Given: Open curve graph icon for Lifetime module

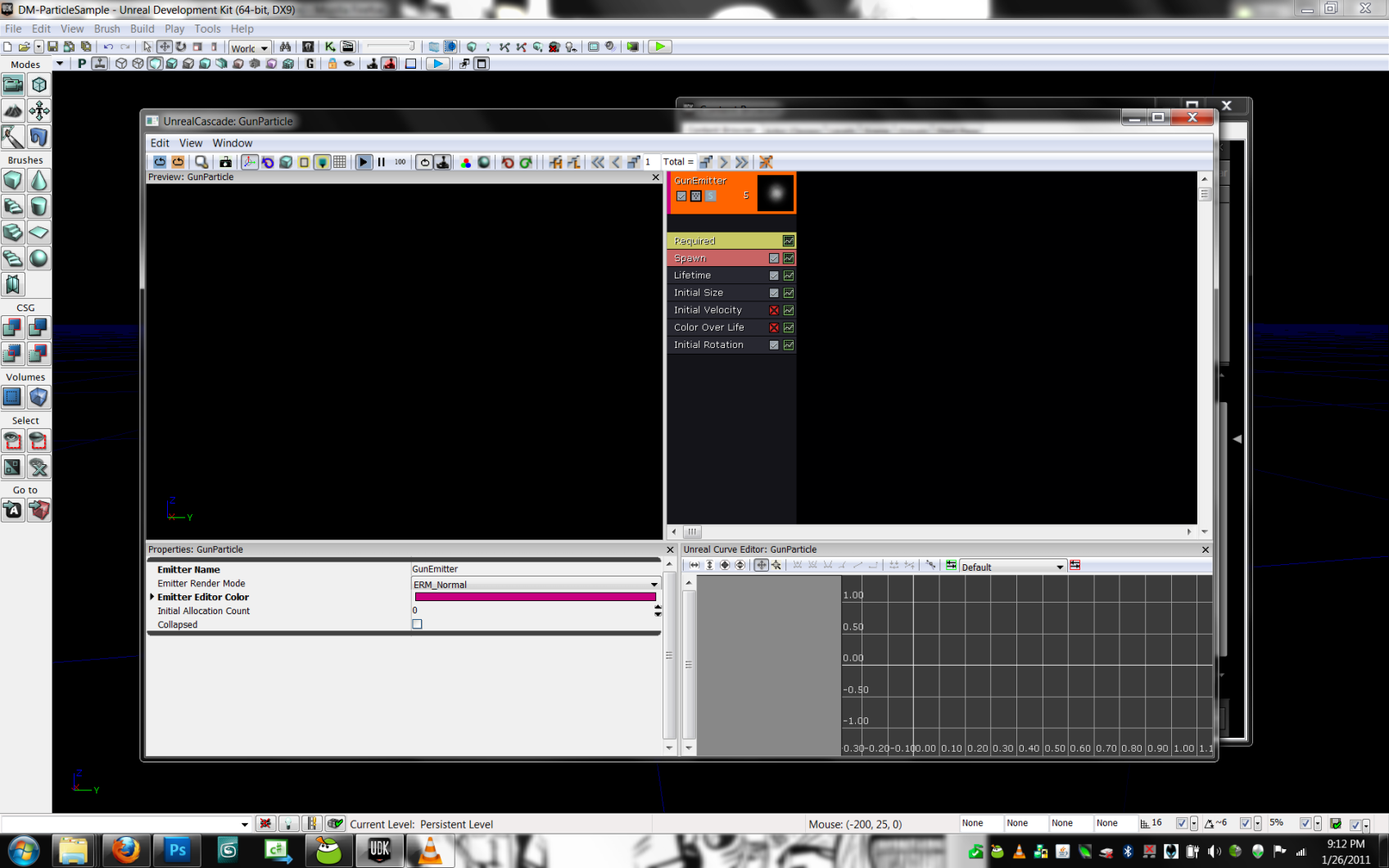Looking at the screenshot, I should [789, 275].
